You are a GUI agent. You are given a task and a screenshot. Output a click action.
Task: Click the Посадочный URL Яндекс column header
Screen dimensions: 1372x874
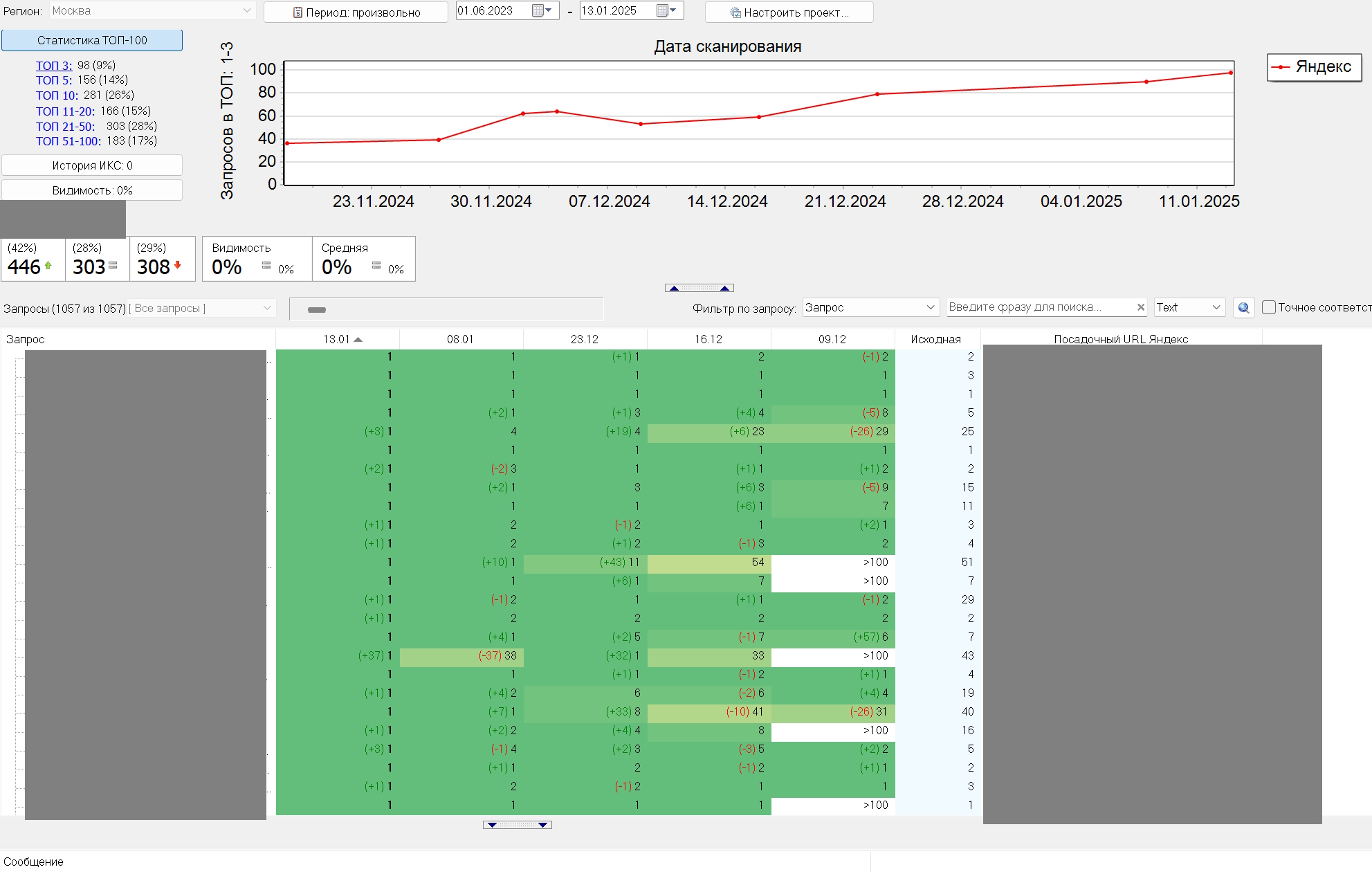(1121, 339)
